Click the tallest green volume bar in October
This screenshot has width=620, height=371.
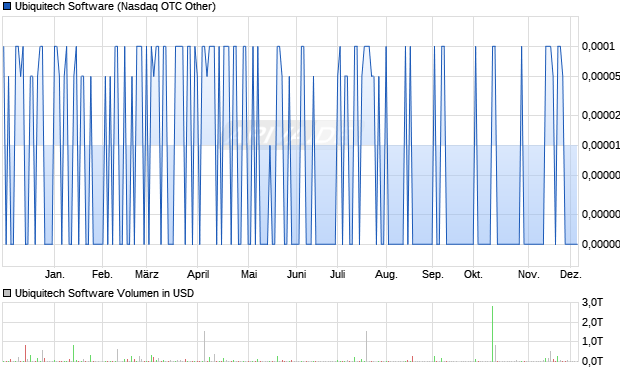tap(492, 334)
